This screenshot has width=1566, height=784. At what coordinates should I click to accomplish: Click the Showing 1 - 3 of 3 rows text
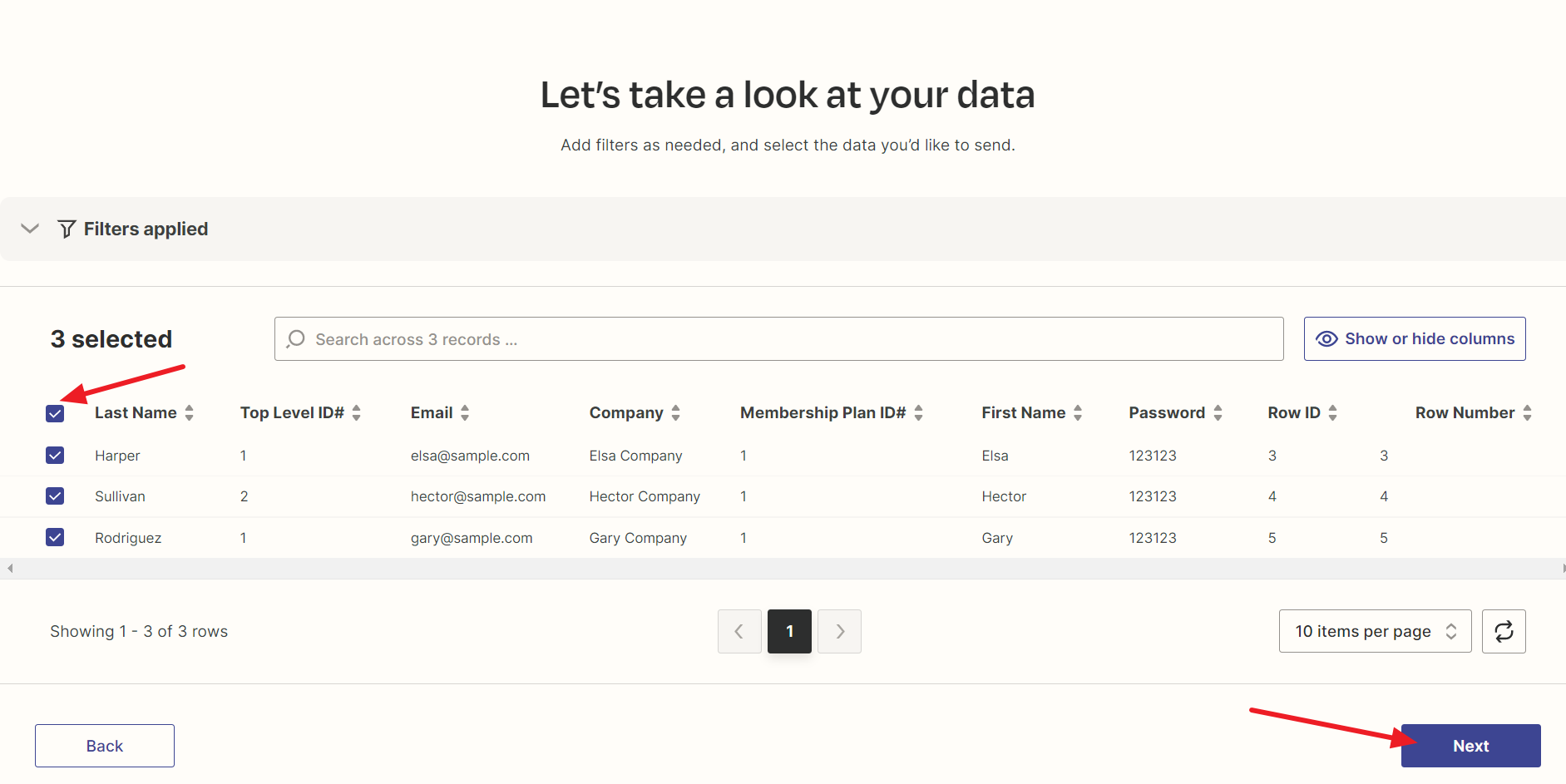tap(139, 631)
